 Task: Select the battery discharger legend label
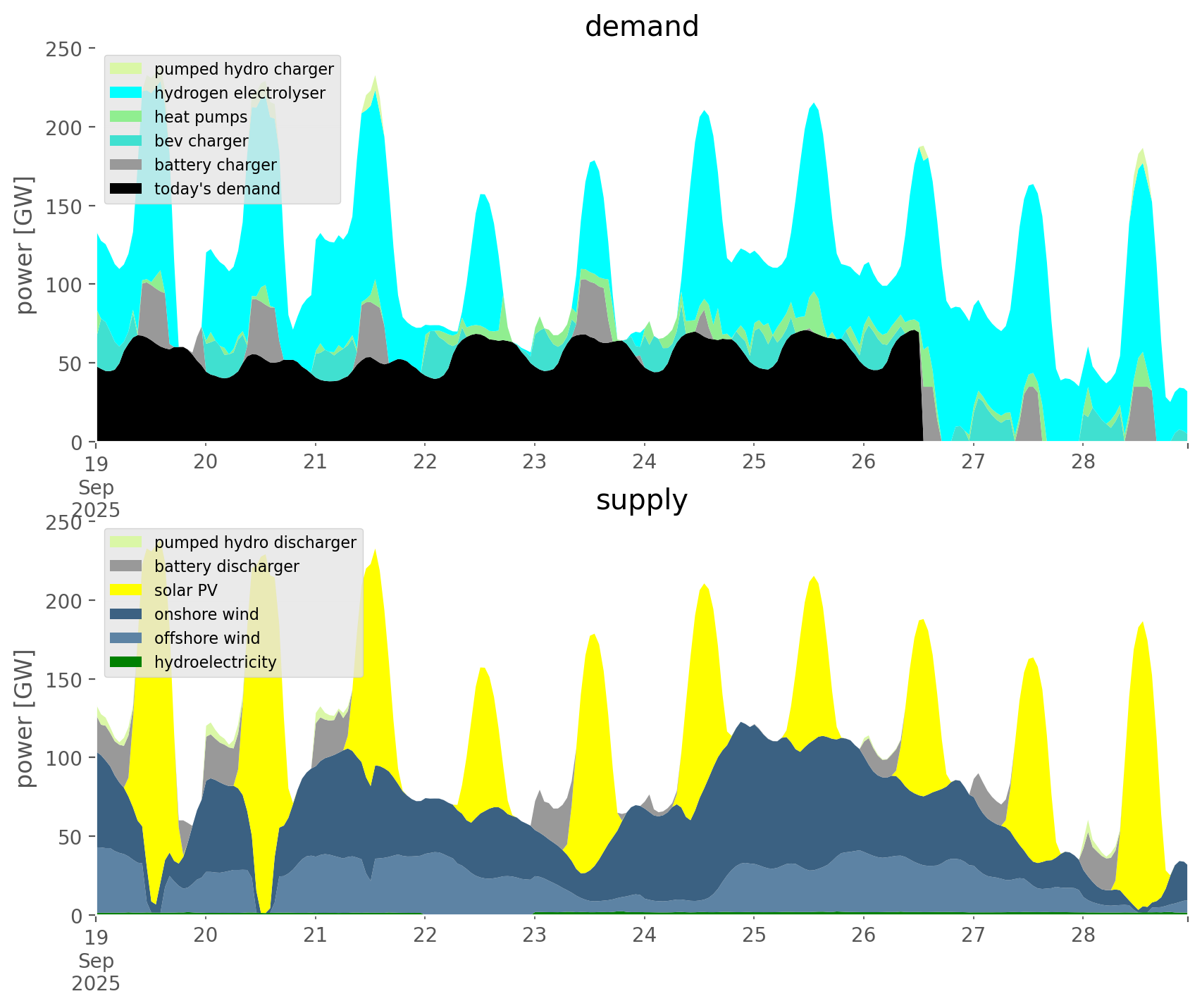pyautogui.click(x=226, y=566)
